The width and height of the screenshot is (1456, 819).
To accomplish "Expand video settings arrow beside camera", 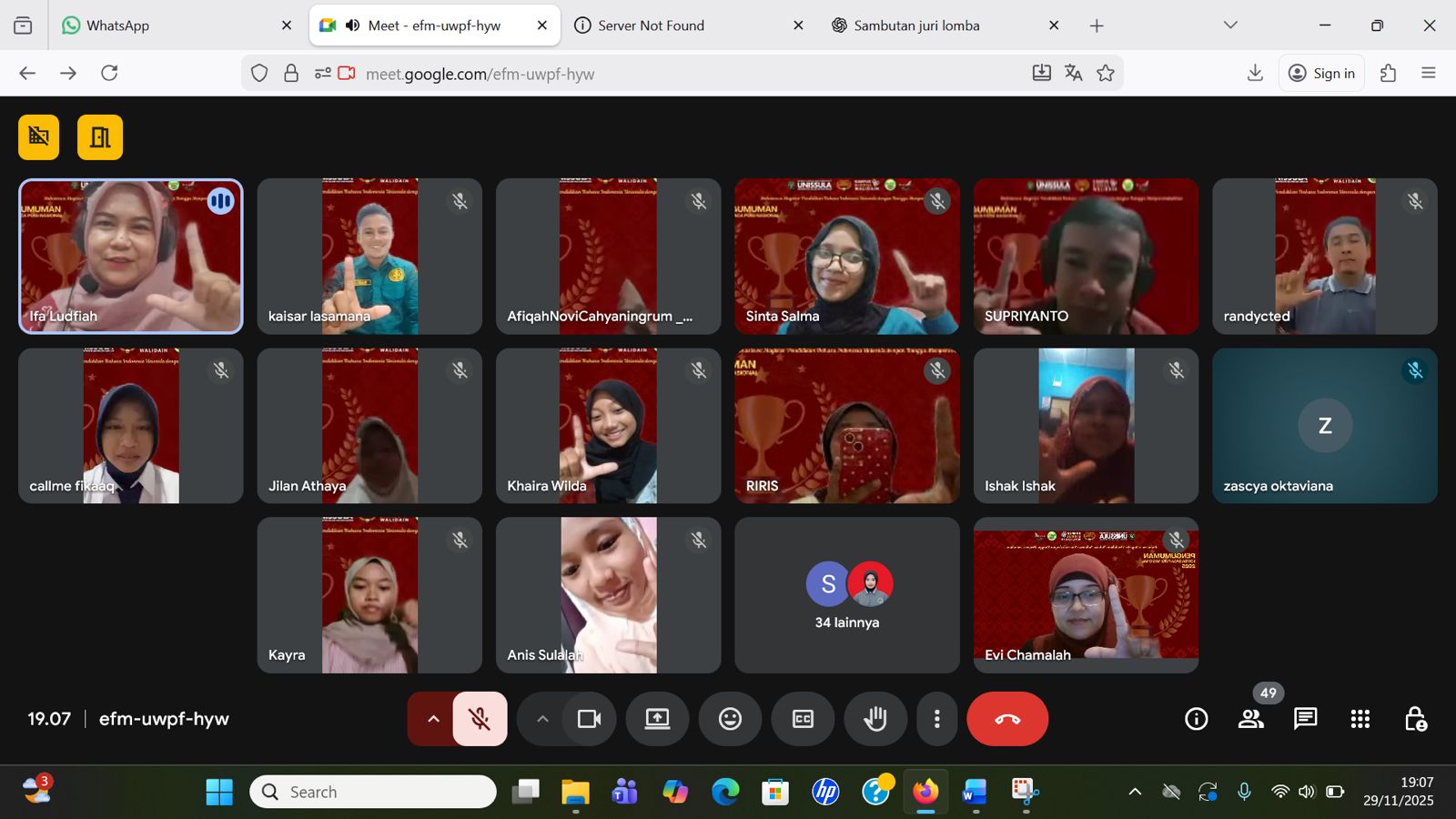I will [542, 719].
